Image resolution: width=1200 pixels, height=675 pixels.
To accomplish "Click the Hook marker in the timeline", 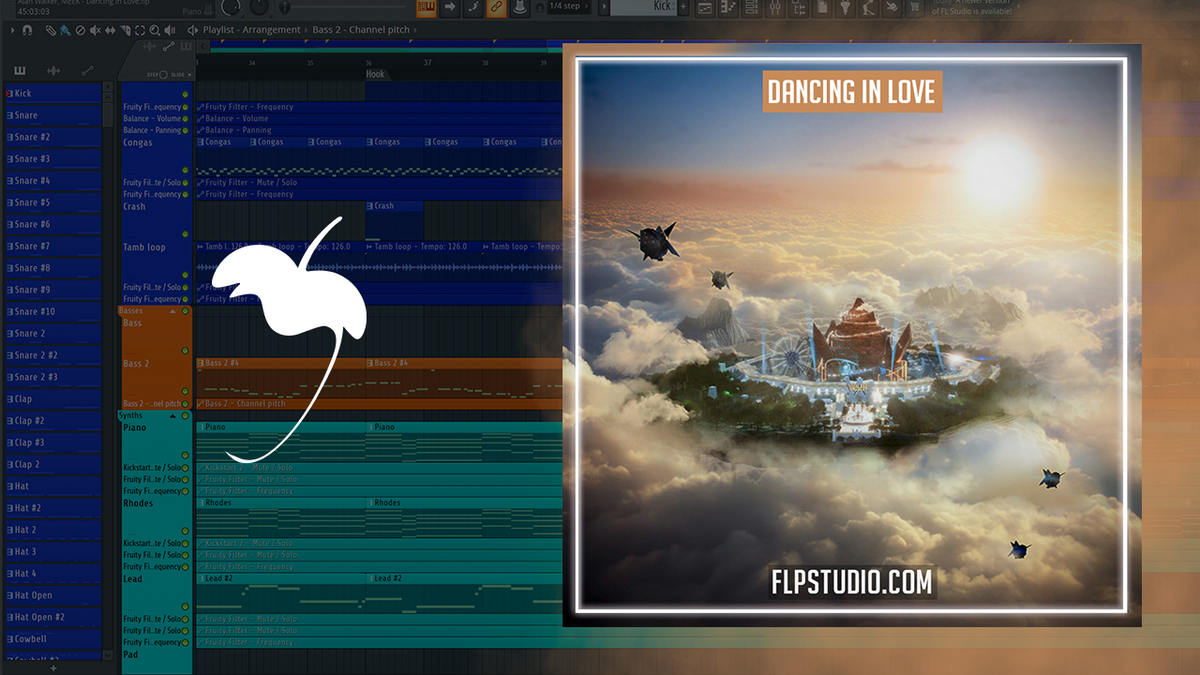I will (376, 73).
